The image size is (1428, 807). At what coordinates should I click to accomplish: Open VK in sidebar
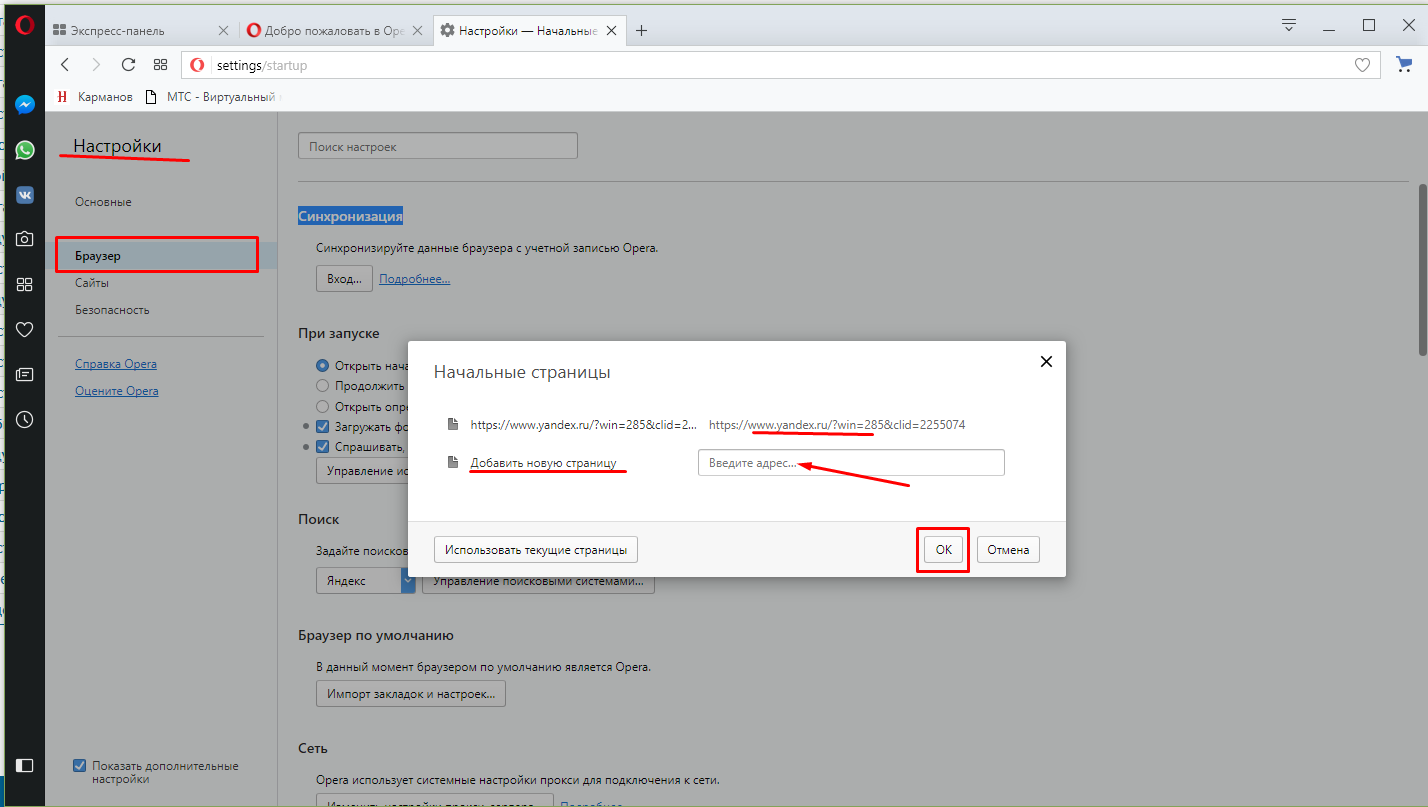click(25, 195)
